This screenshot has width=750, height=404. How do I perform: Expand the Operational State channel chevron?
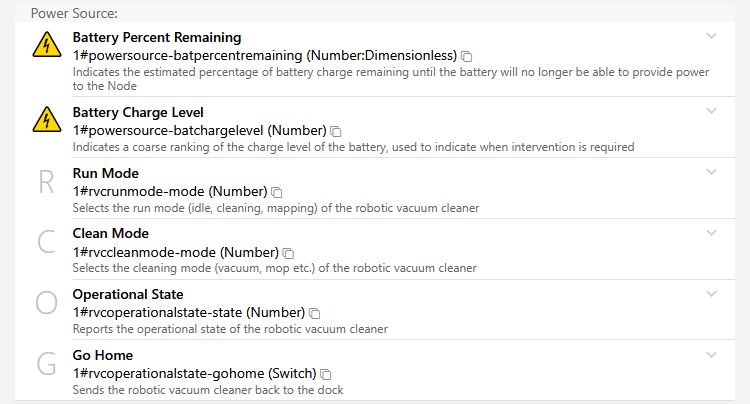click(x=711, y=294)
